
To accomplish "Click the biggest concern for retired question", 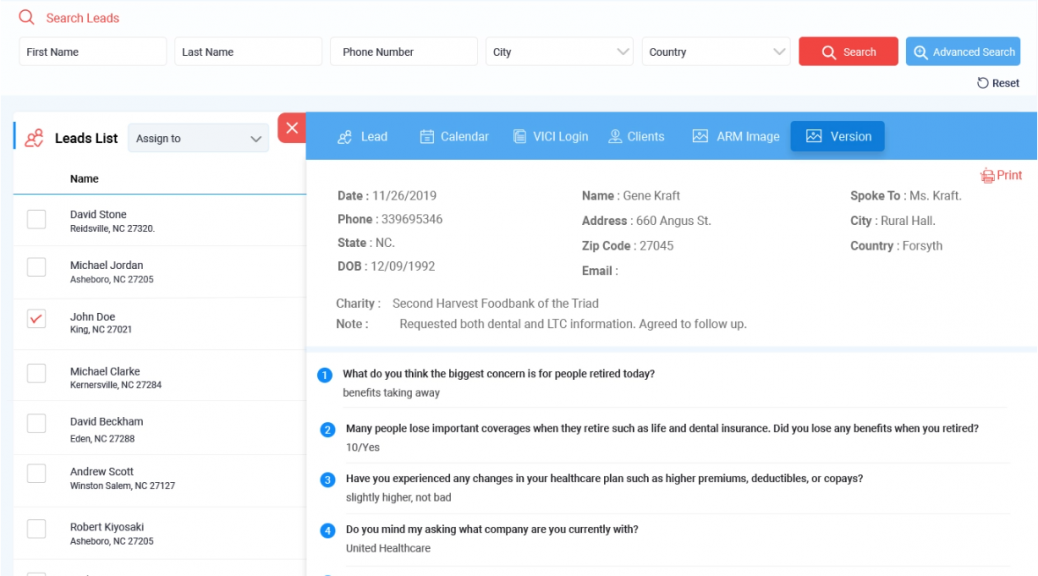I will point(498,374).
